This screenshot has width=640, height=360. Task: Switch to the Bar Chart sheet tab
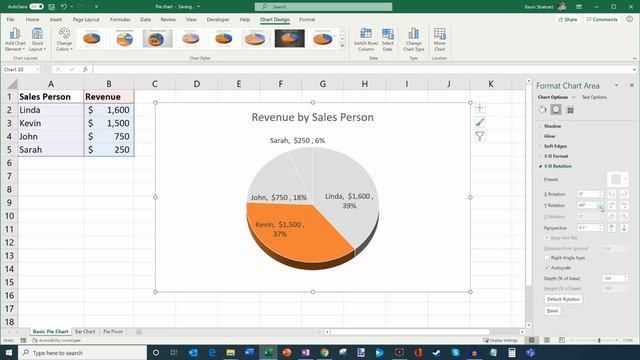pyautogui.click(x=85, y=332)
